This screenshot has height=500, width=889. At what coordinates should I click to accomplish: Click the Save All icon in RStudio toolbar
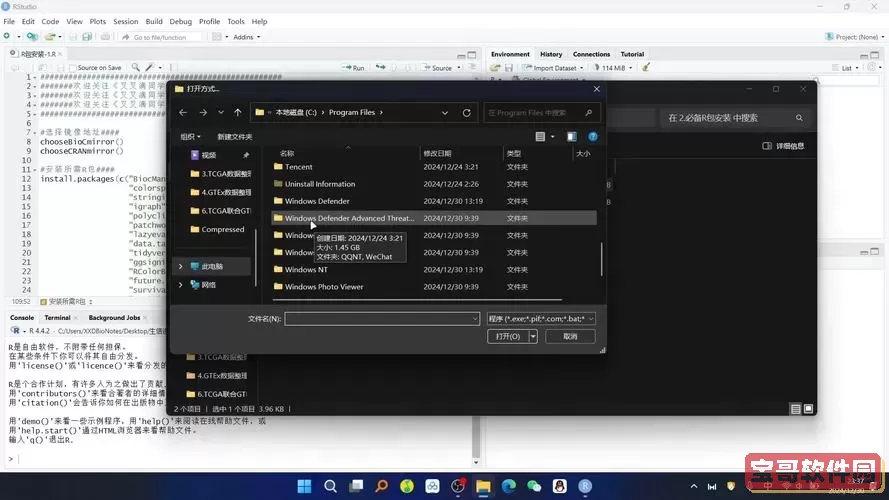87,37
